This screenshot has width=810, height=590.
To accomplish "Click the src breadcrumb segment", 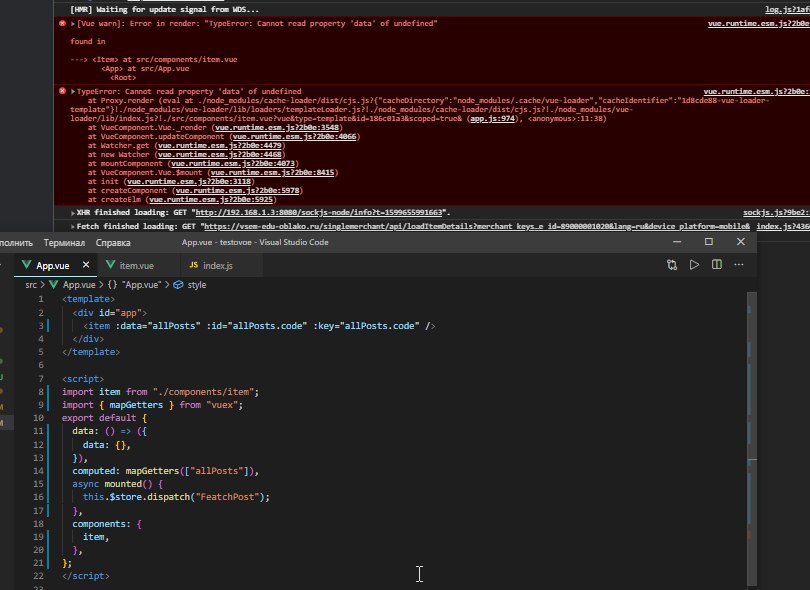I will tap(31, 285).
